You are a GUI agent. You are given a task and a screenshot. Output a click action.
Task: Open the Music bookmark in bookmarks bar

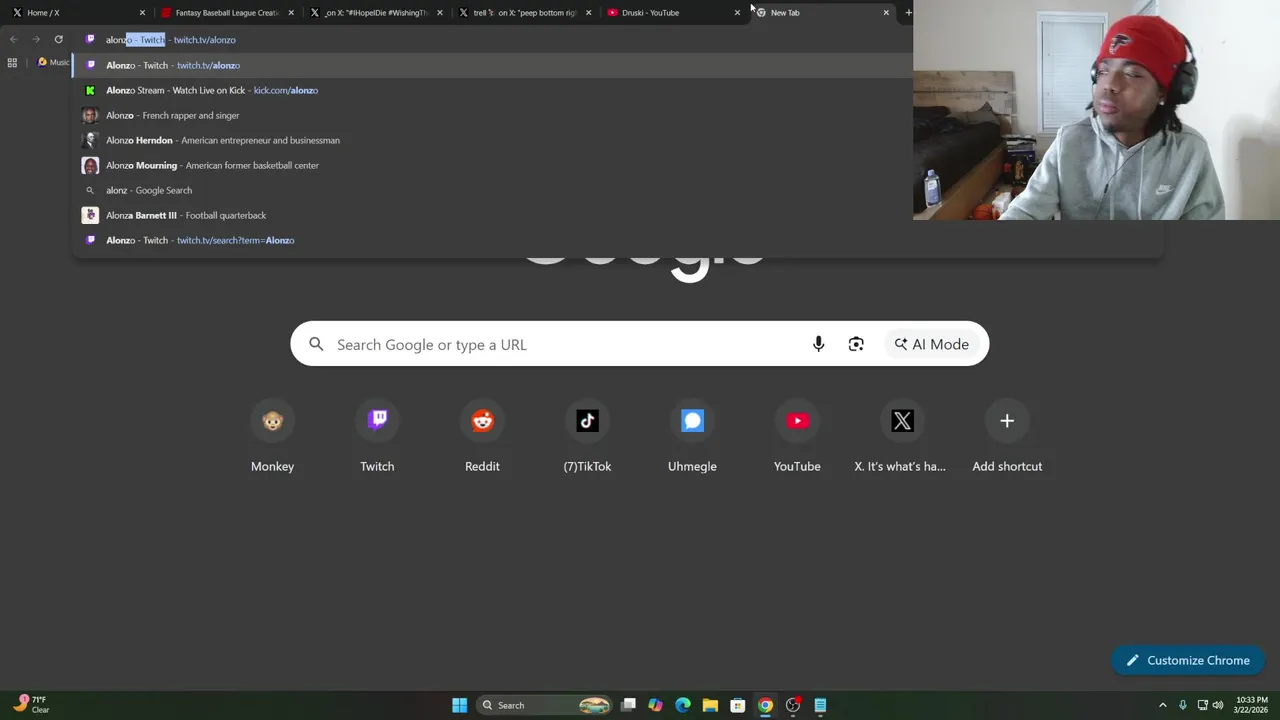(53, 62)
